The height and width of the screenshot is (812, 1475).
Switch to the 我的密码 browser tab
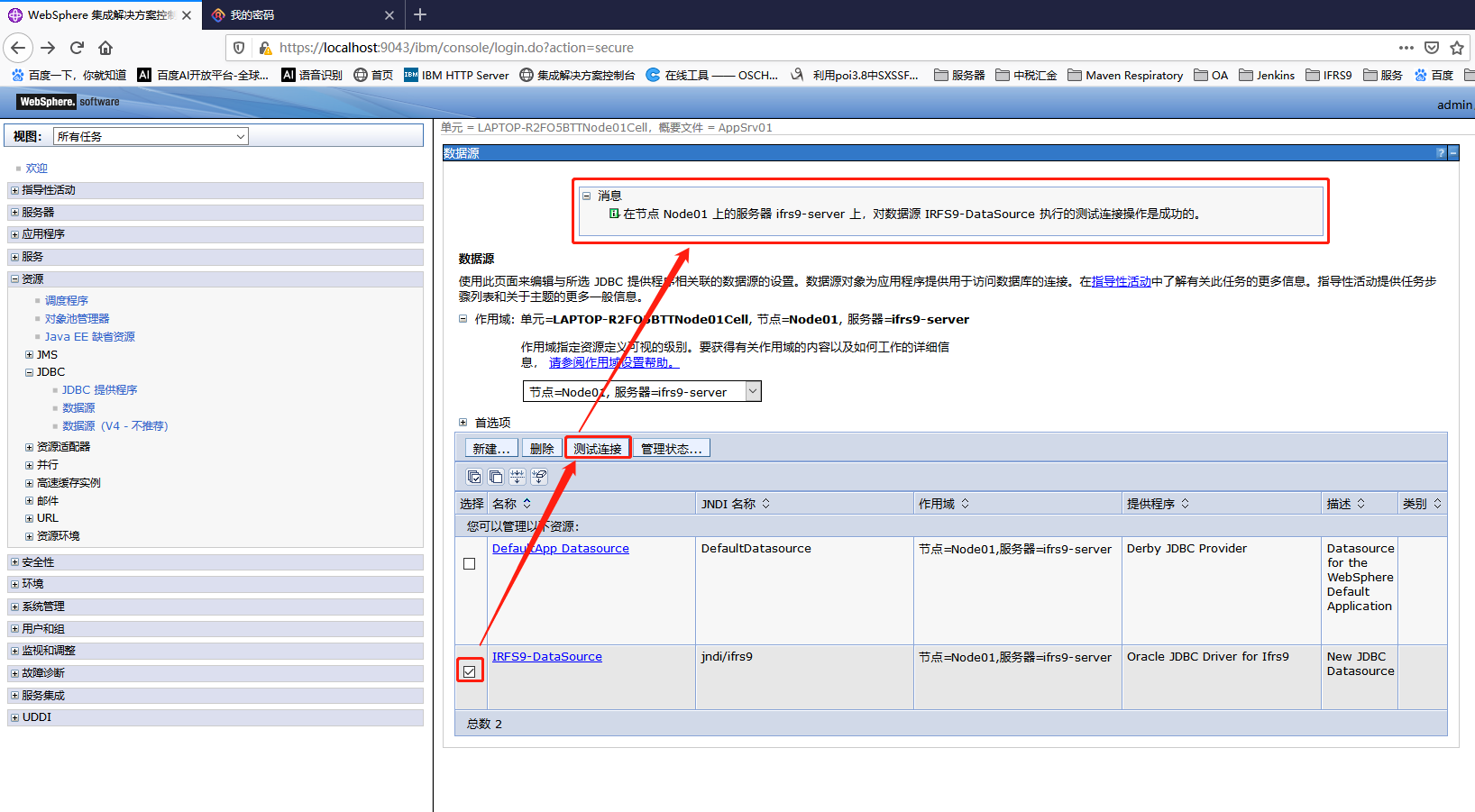point(298,14)
